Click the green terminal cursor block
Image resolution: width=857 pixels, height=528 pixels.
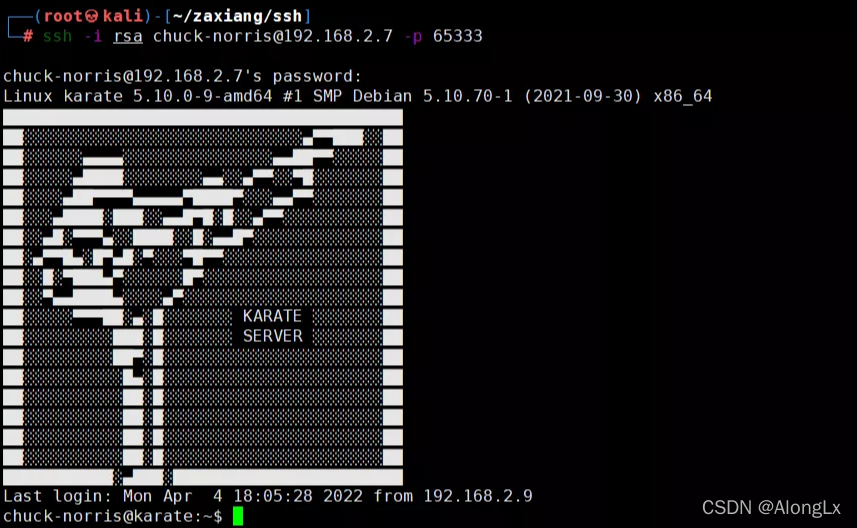click(238, 516)
